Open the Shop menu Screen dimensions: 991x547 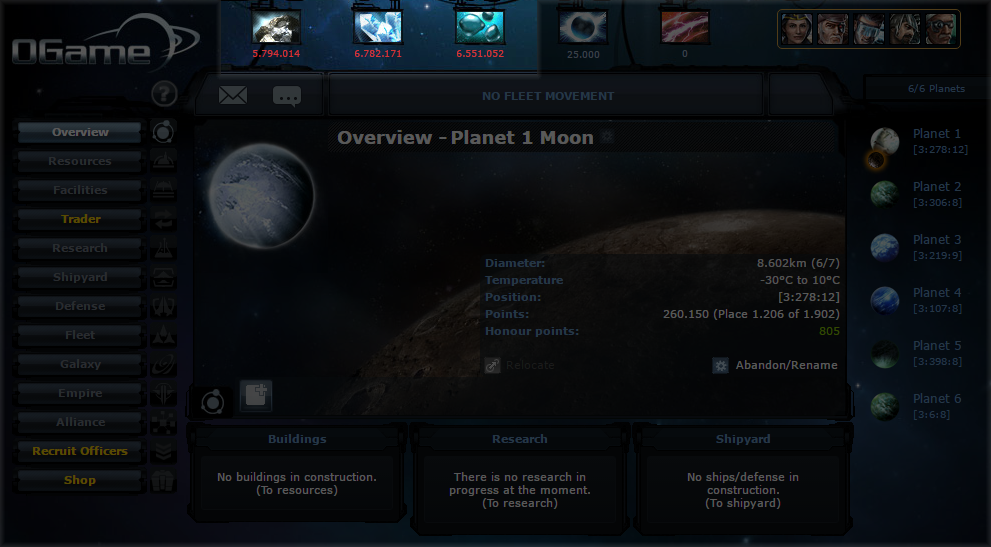point(80,480)
